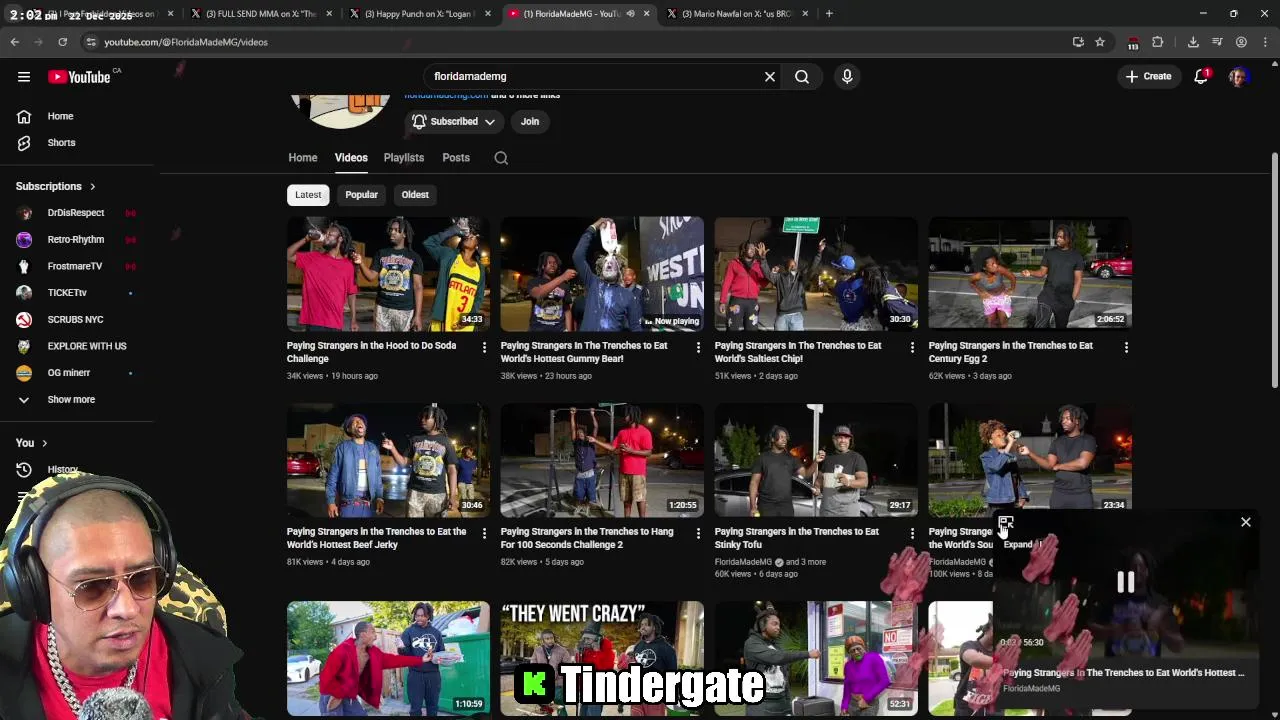
Task: Pause the miniplayer video
Action: pyautogui.click(x=1126, y=582)
